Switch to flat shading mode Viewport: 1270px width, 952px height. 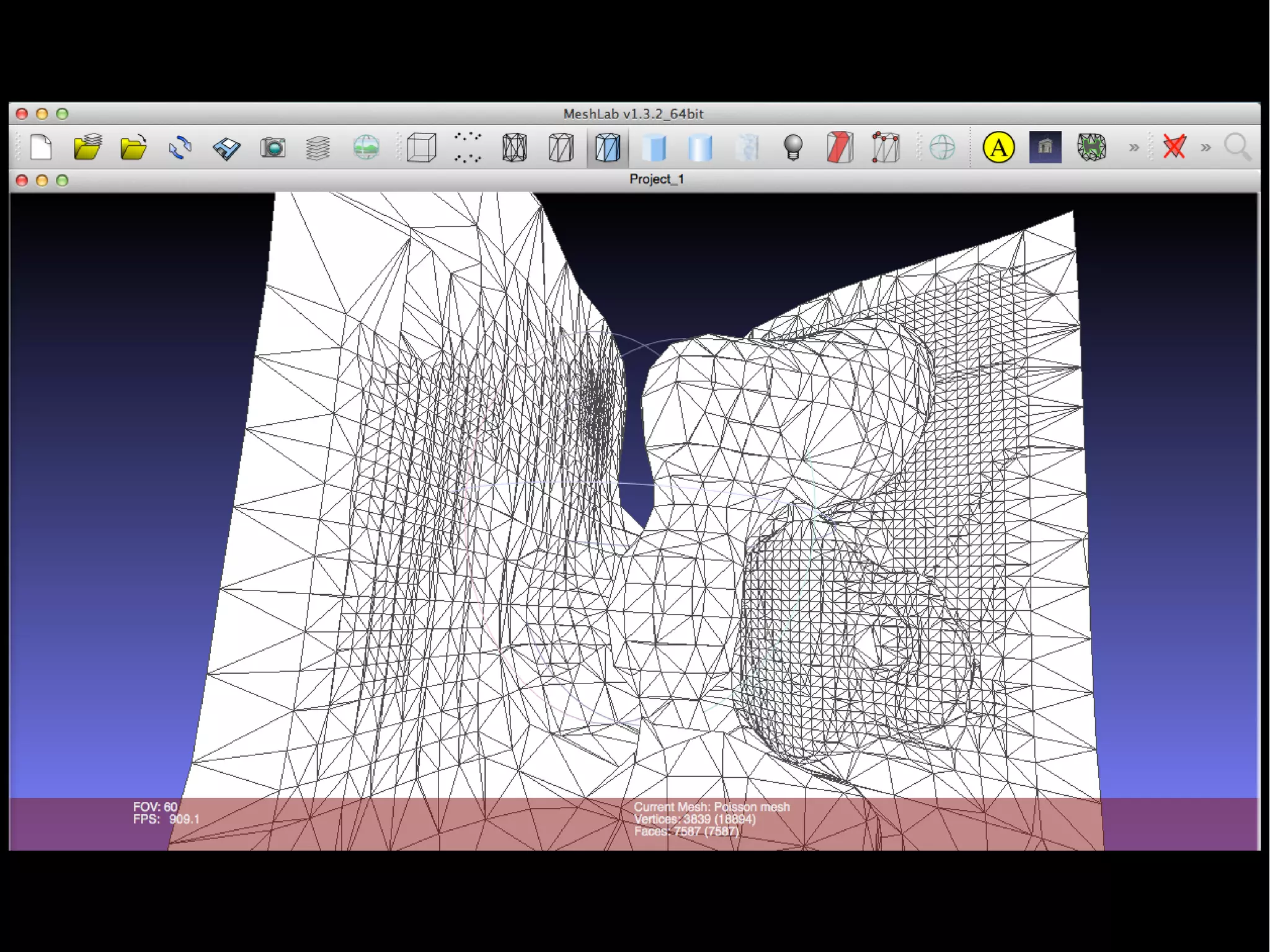(x=654, y=148)
